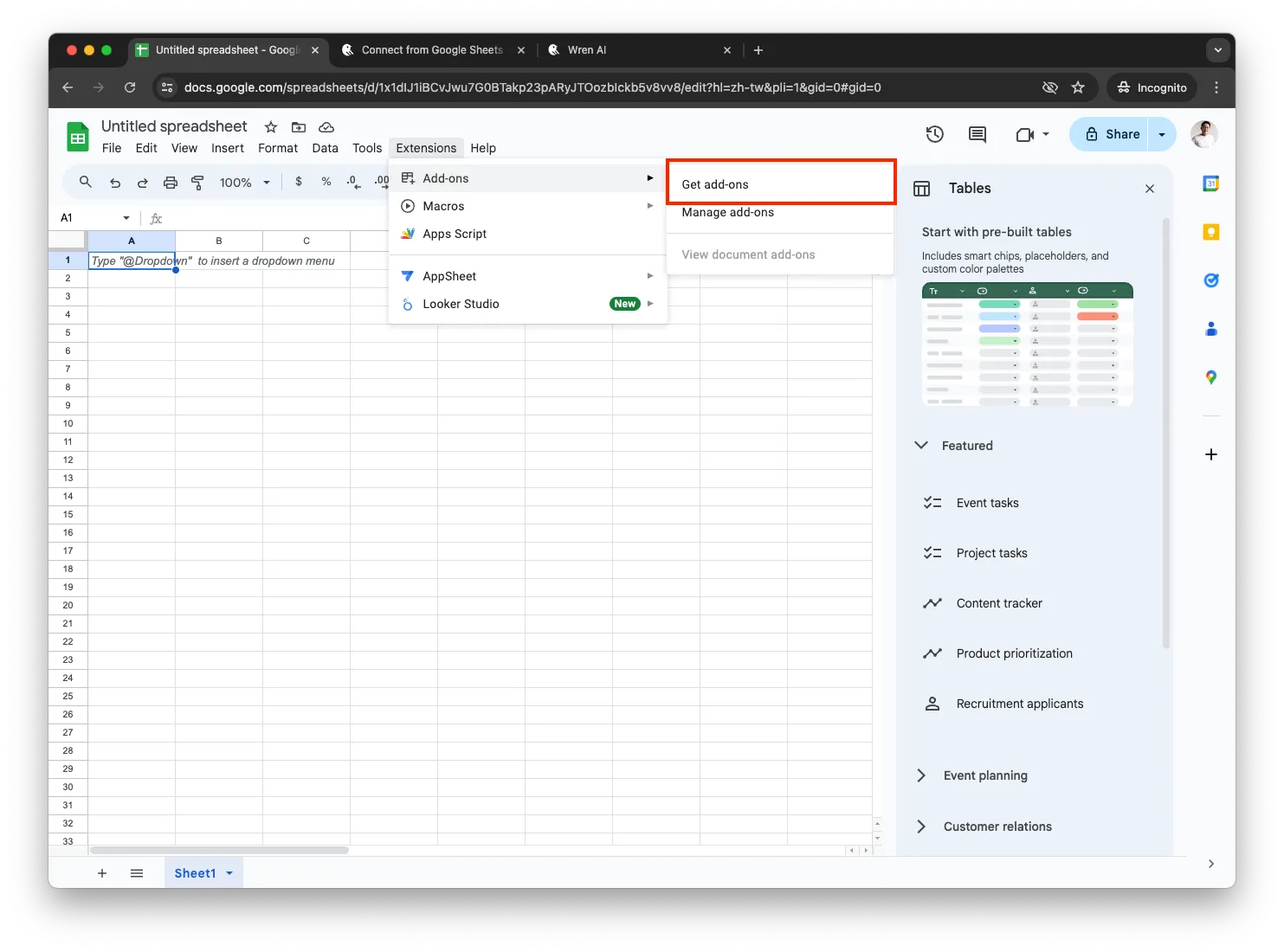The height and width of the screenshot is (952, 1284).
Task: Click the undo arrow in toolbar
Action: [x=115, y=182]
